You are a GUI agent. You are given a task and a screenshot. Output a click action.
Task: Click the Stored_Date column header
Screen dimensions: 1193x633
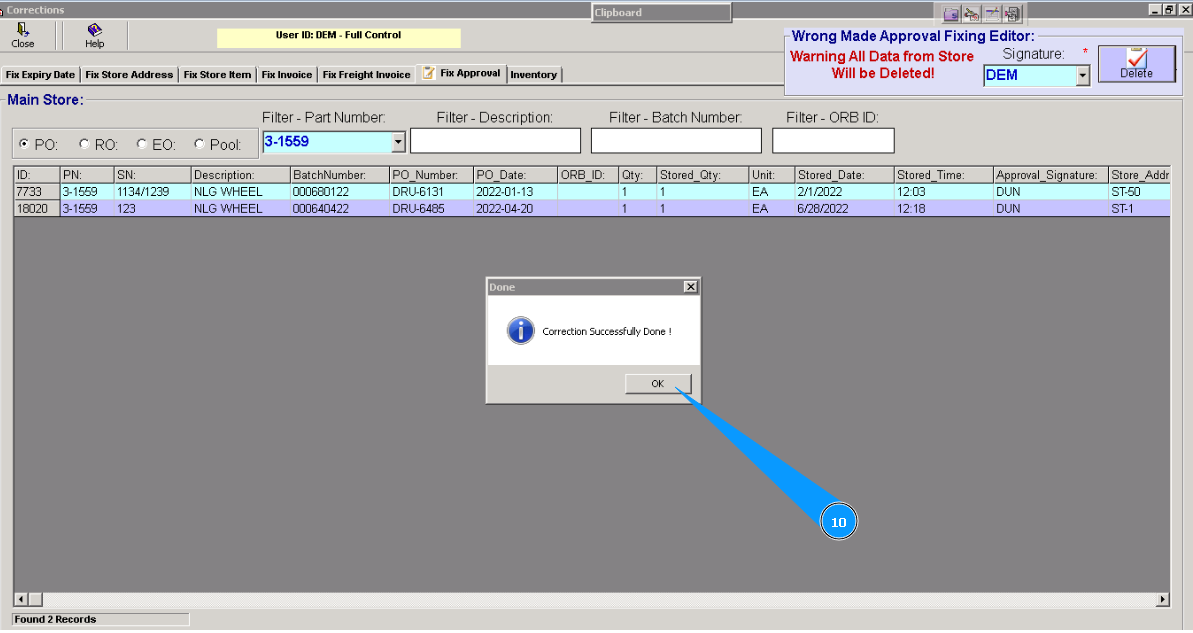844,175
